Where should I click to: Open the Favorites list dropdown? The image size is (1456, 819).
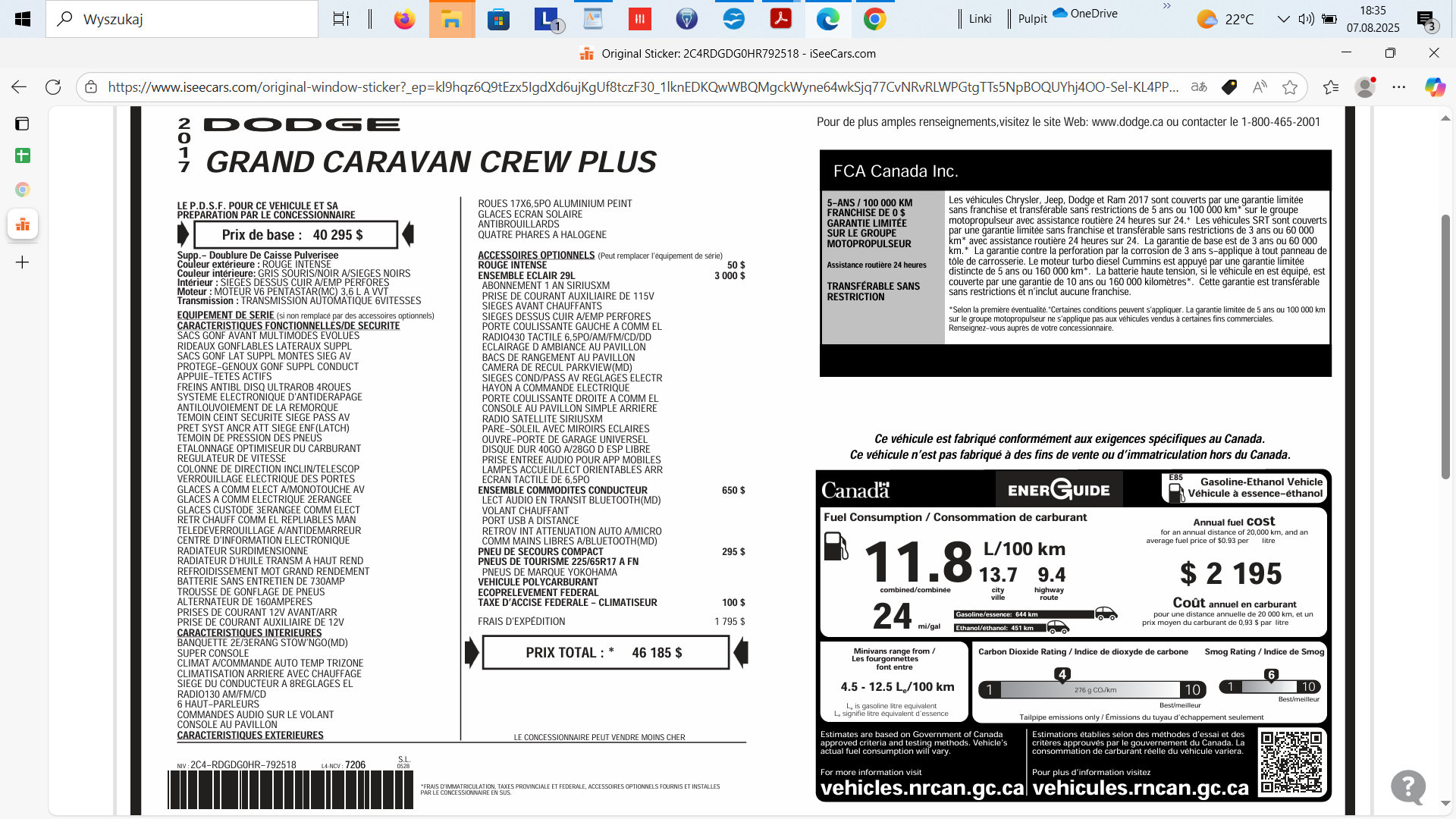(x=1331, y=87)
